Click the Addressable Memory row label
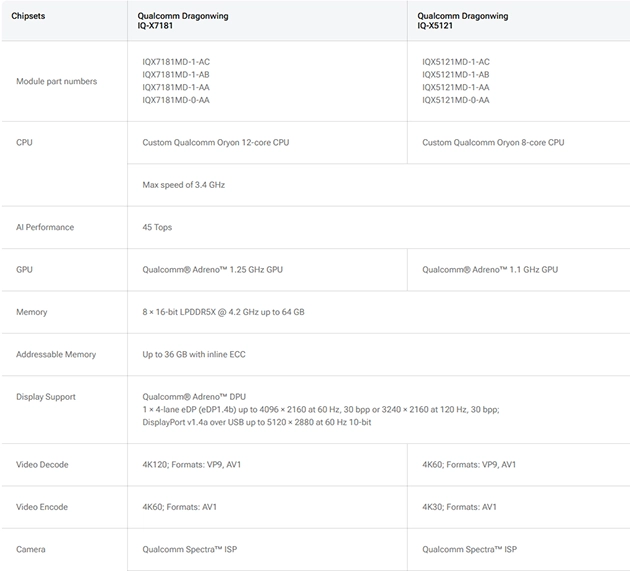630x571 pixels. pyautogui.click(x=56, y=355)
